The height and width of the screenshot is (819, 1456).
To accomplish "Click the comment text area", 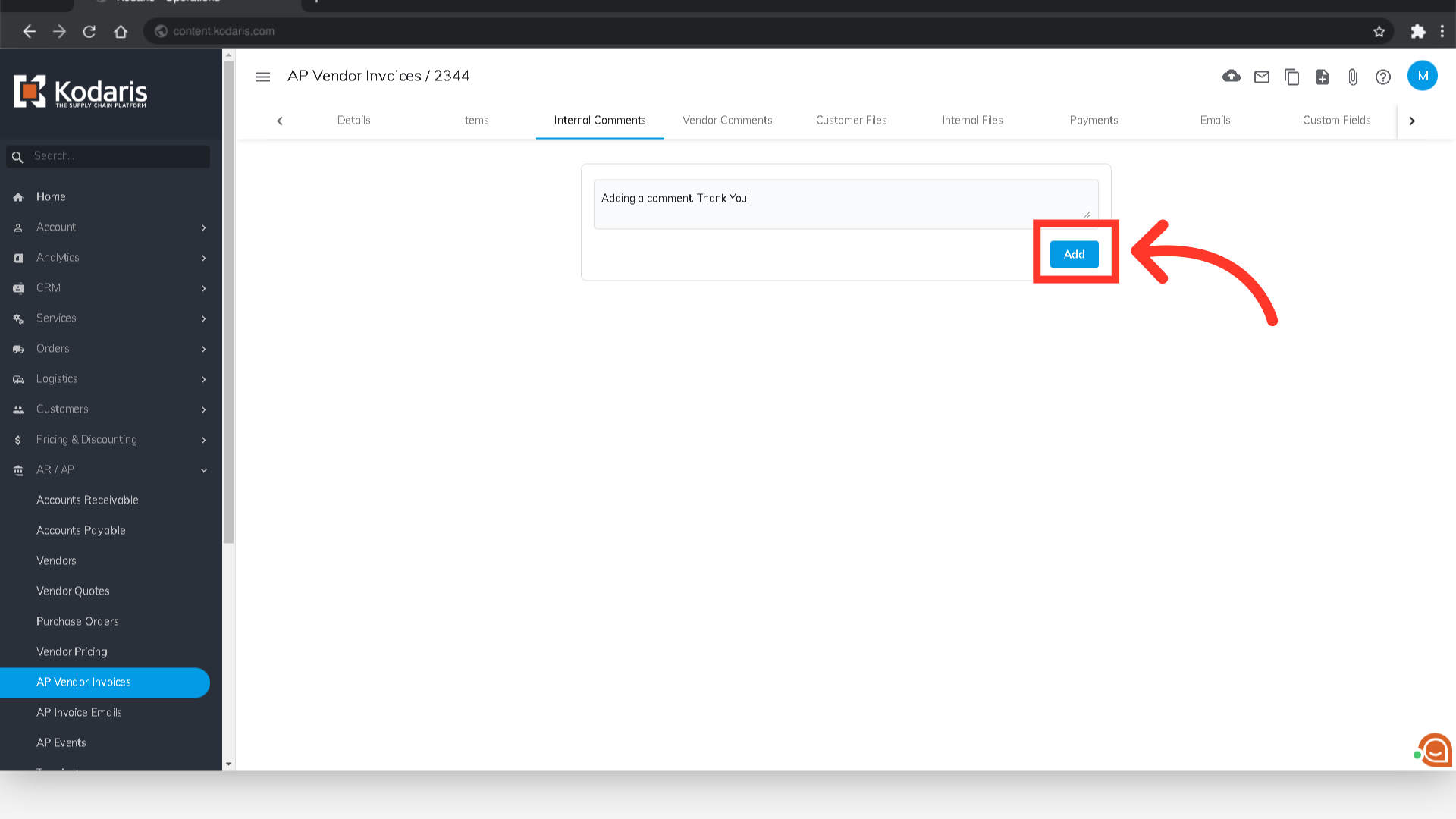I will click(x=845, y=204).
